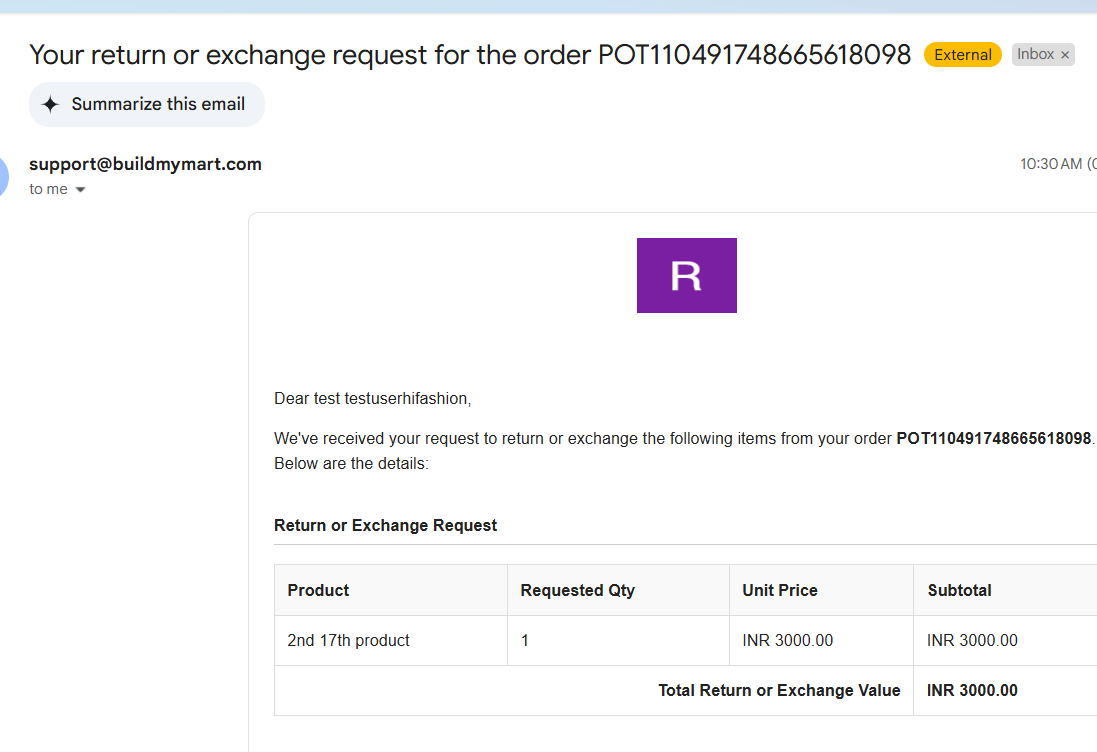Image resolution: width=1097 pixels, height=752 pixels.
Task: Click the sender avatar circle
Action: pos(1,176)
